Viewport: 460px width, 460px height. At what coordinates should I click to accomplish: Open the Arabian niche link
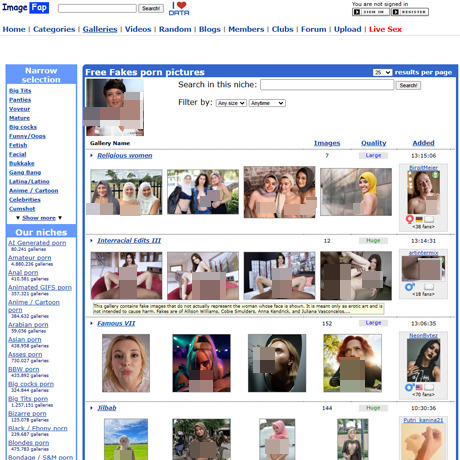click(x=28, y=325)
